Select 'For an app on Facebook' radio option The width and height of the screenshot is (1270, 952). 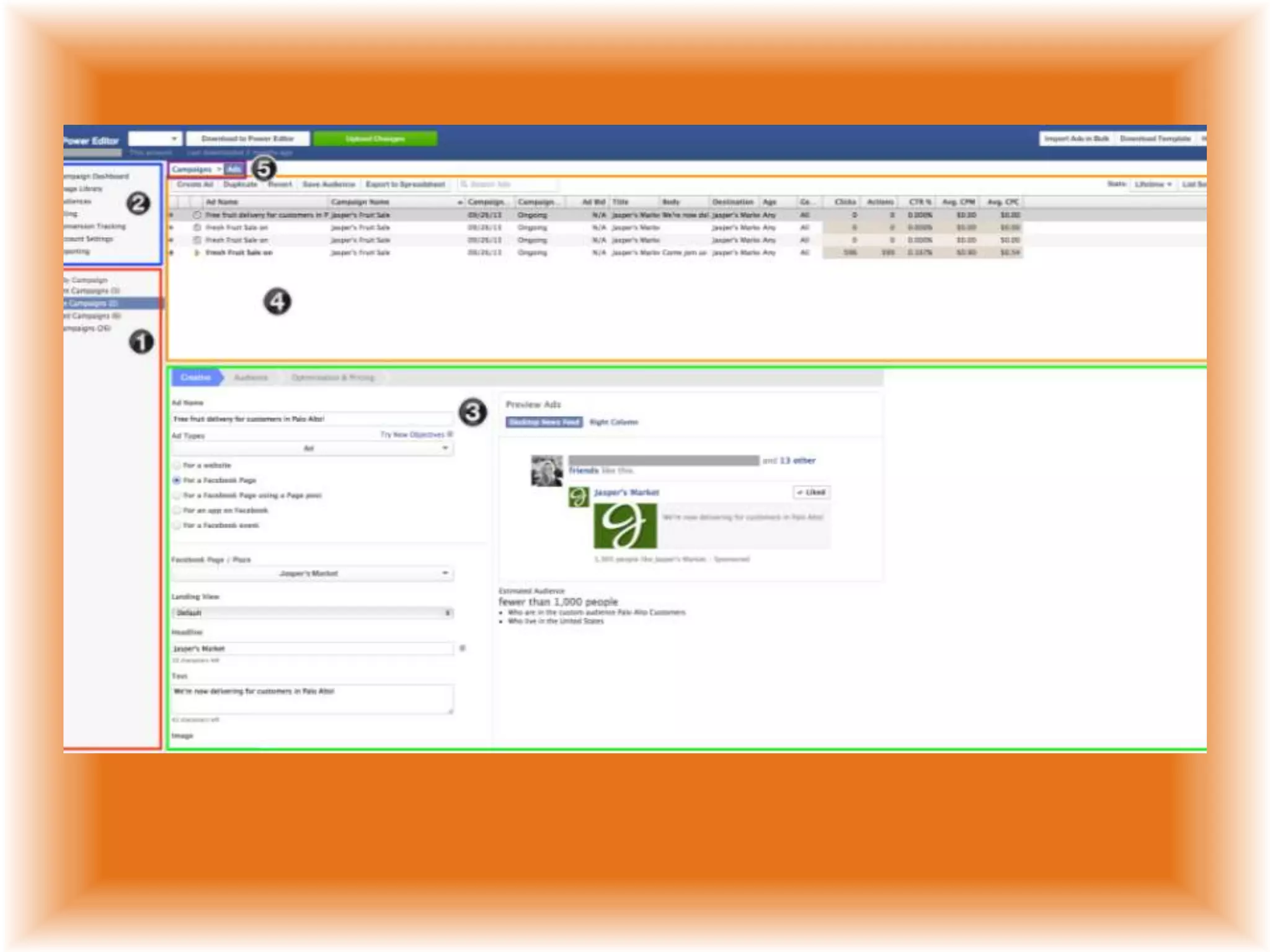(177, 511)
